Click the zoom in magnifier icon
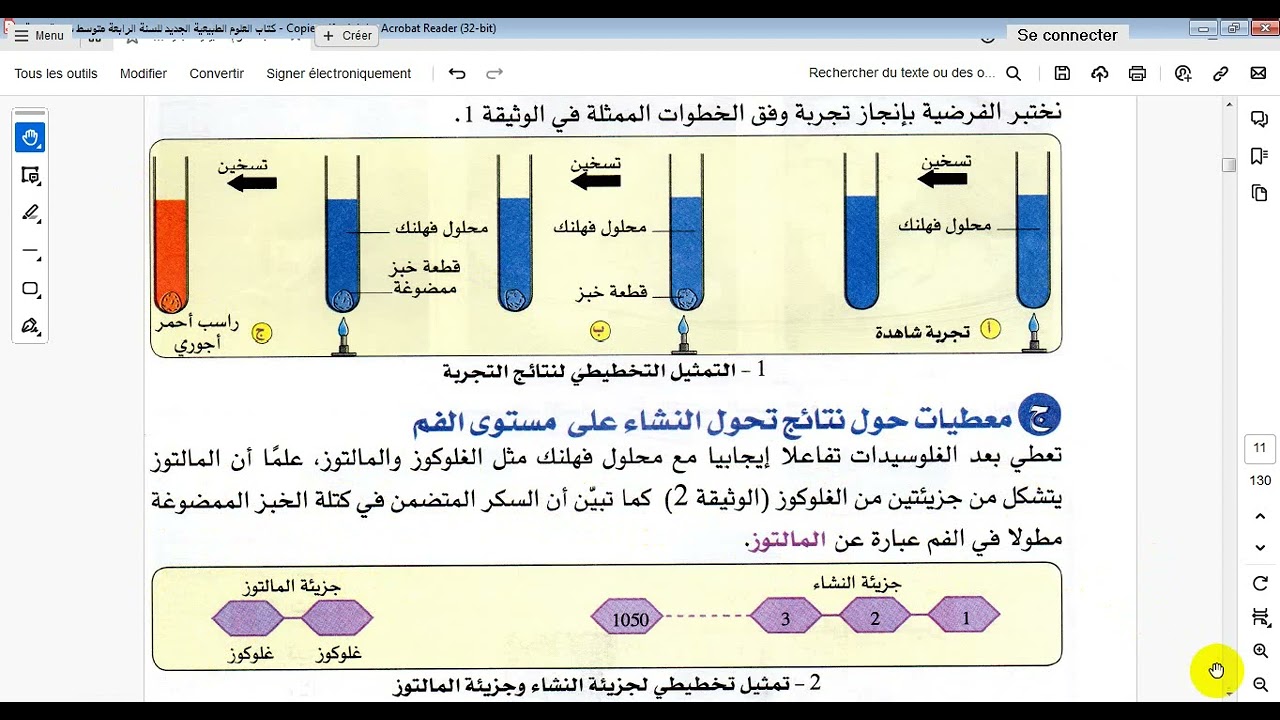The image size is (1280, 720). click(1260, 651)
